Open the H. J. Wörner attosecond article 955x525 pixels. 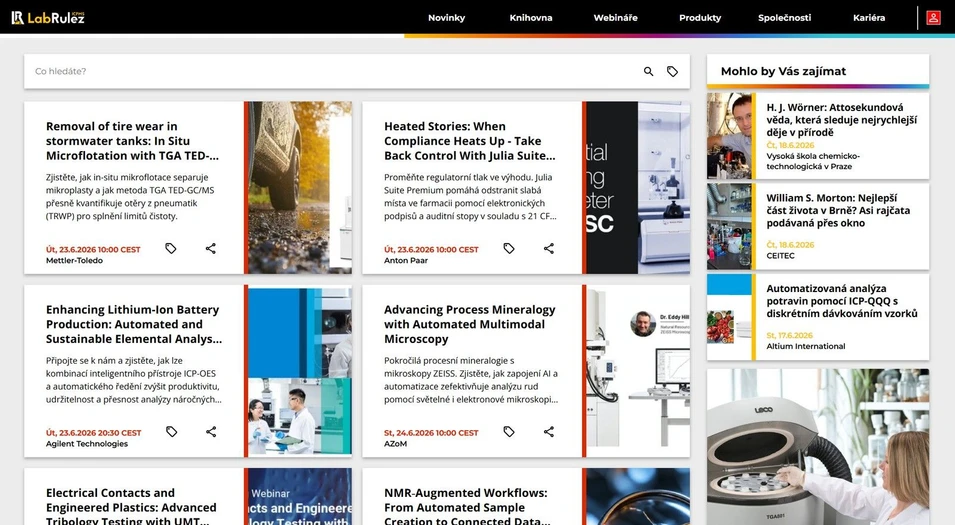[x=841, y=119]
